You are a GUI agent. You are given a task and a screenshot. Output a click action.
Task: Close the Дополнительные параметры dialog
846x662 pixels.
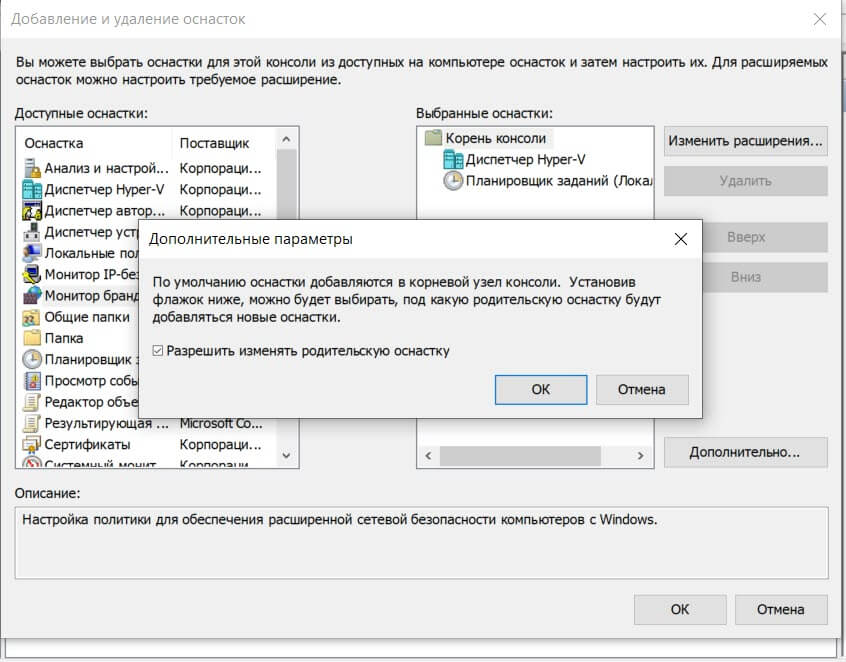[681, 239]
